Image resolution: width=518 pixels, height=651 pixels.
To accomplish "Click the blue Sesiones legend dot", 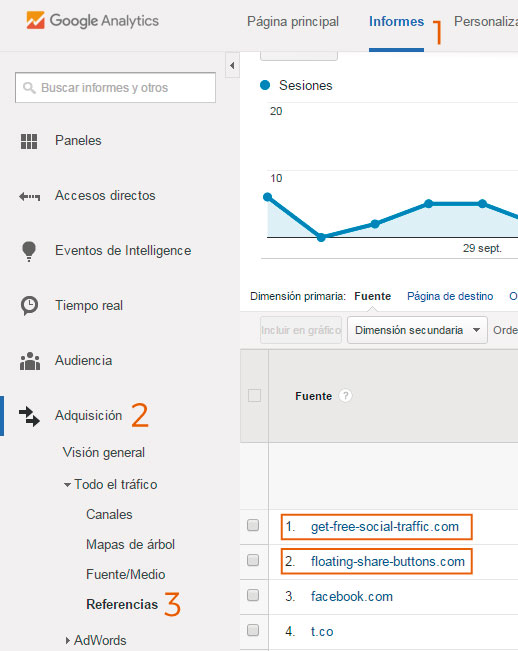I will (265, 85).
